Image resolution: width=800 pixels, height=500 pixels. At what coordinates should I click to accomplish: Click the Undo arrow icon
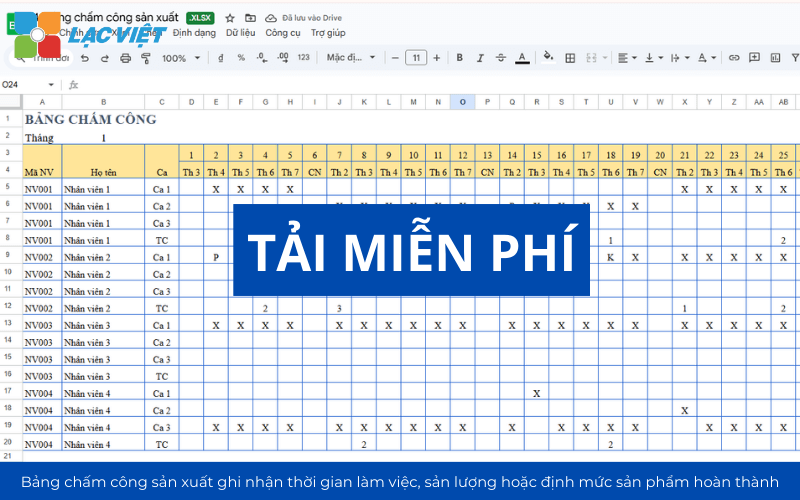pyautogui.click(x=85, y=58)
